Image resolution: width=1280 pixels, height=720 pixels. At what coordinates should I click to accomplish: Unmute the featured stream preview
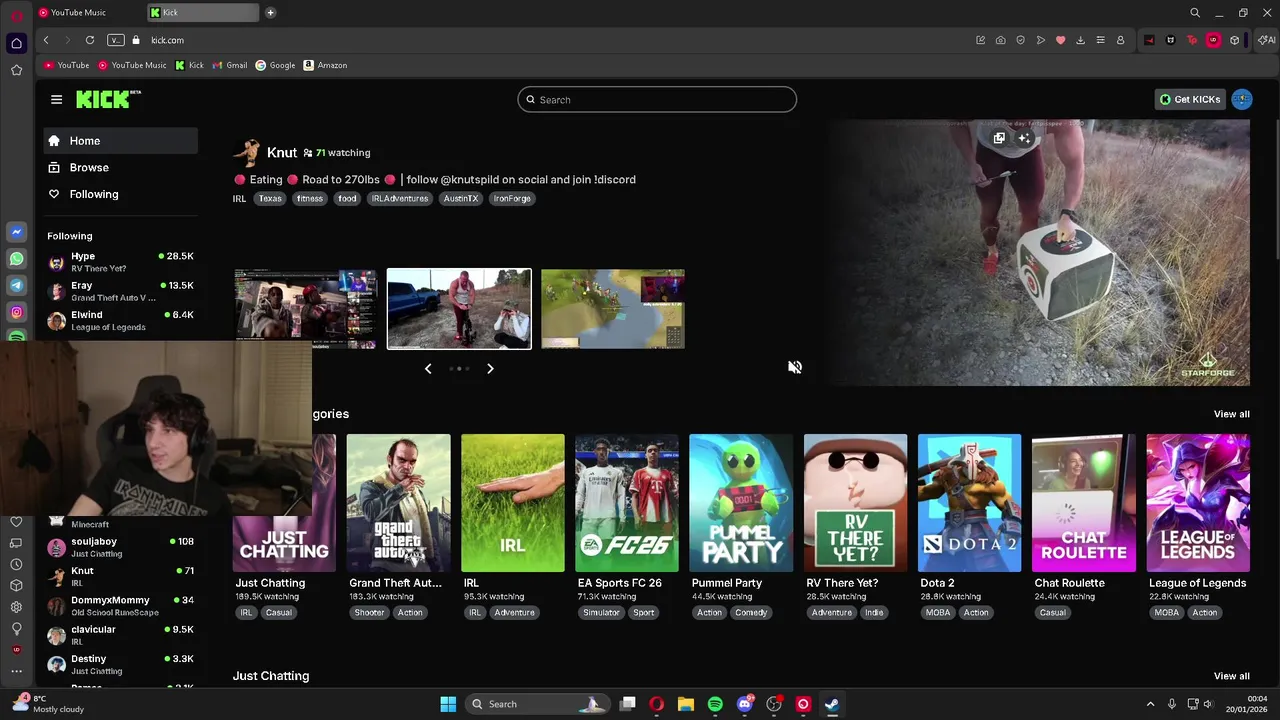(x=795, y=367)
